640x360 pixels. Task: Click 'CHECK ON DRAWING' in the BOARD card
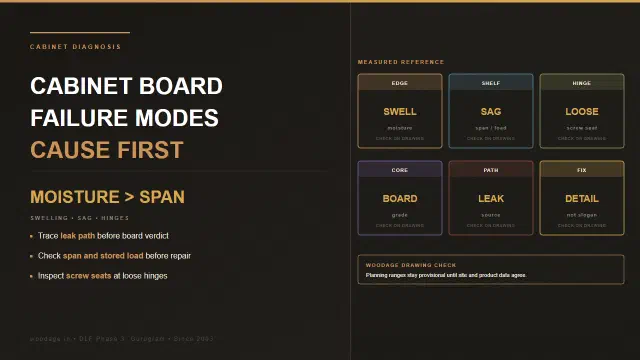pos(400,226)
